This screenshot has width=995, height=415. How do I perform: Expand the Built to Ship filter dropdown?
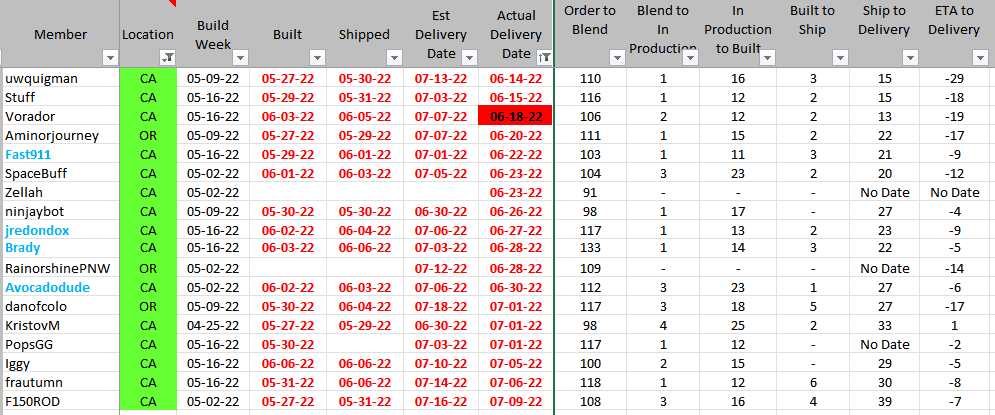tap(841, 57)
